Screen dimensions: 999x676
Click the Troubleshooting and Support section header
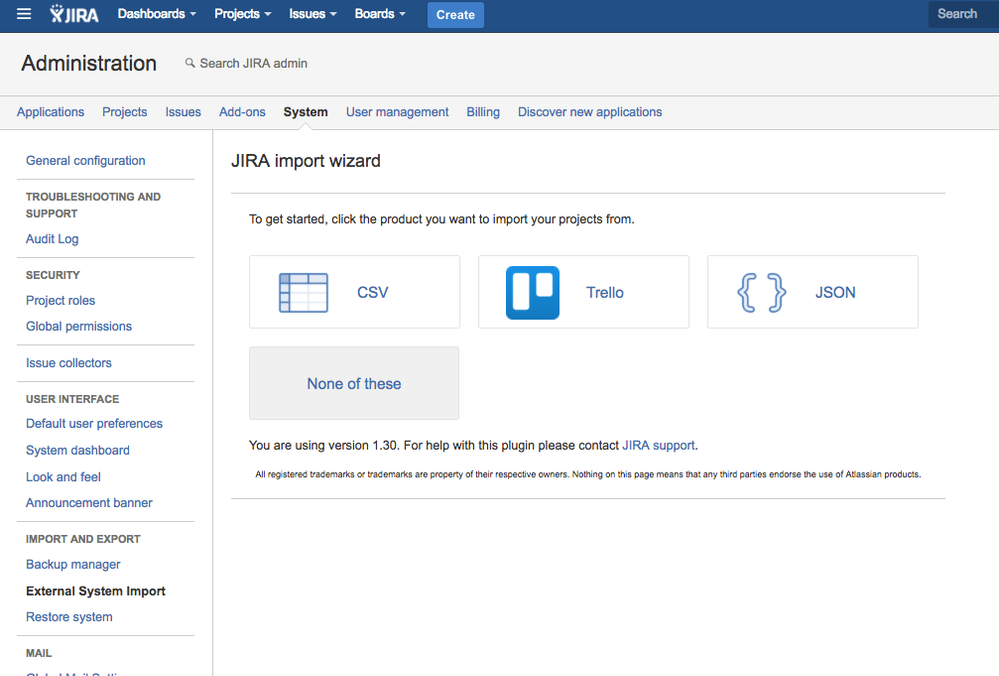click(x=93, y=205)
